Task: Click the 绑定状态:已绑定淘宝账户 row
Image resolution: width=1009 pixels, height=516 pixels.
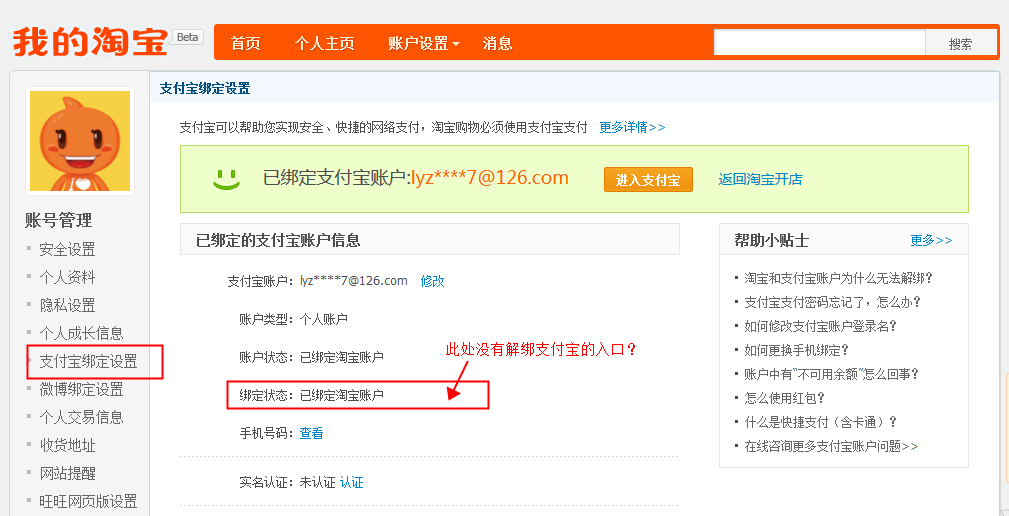Action: click(311, 394)
